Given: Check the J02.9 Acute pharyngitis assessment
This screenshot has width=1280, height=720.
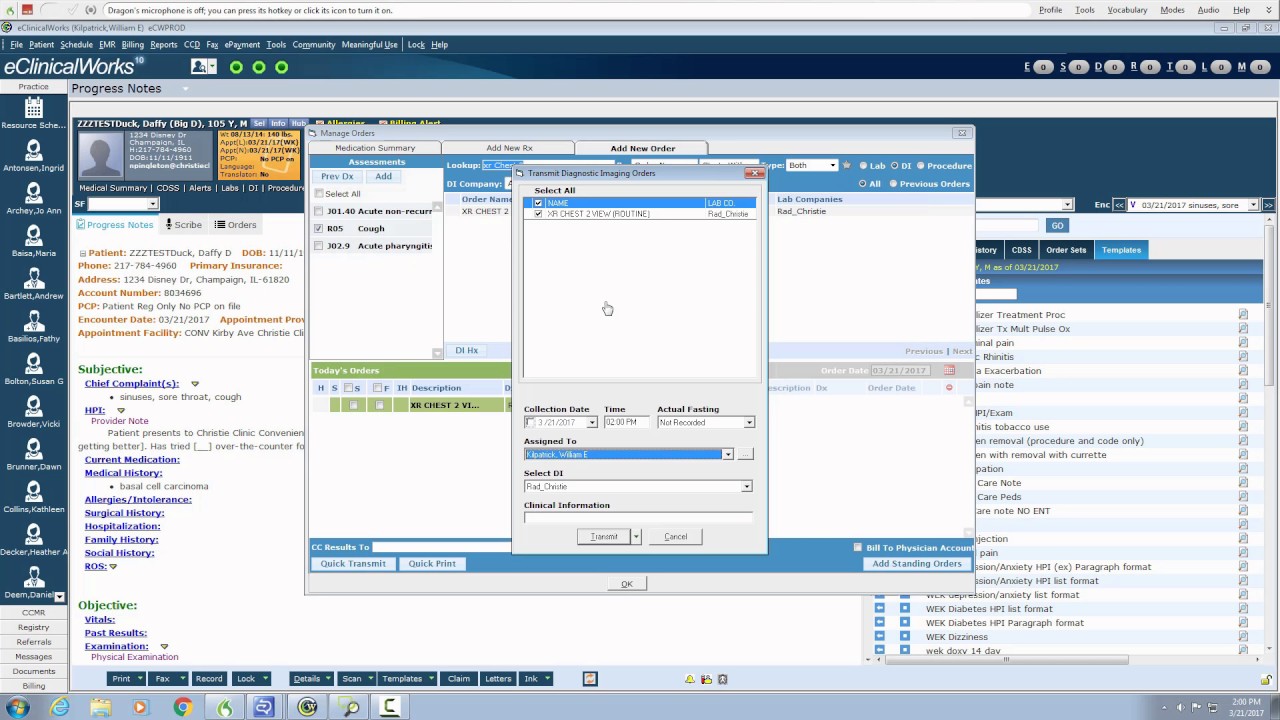Looking at the screenshot, I should tap(319, 246).
